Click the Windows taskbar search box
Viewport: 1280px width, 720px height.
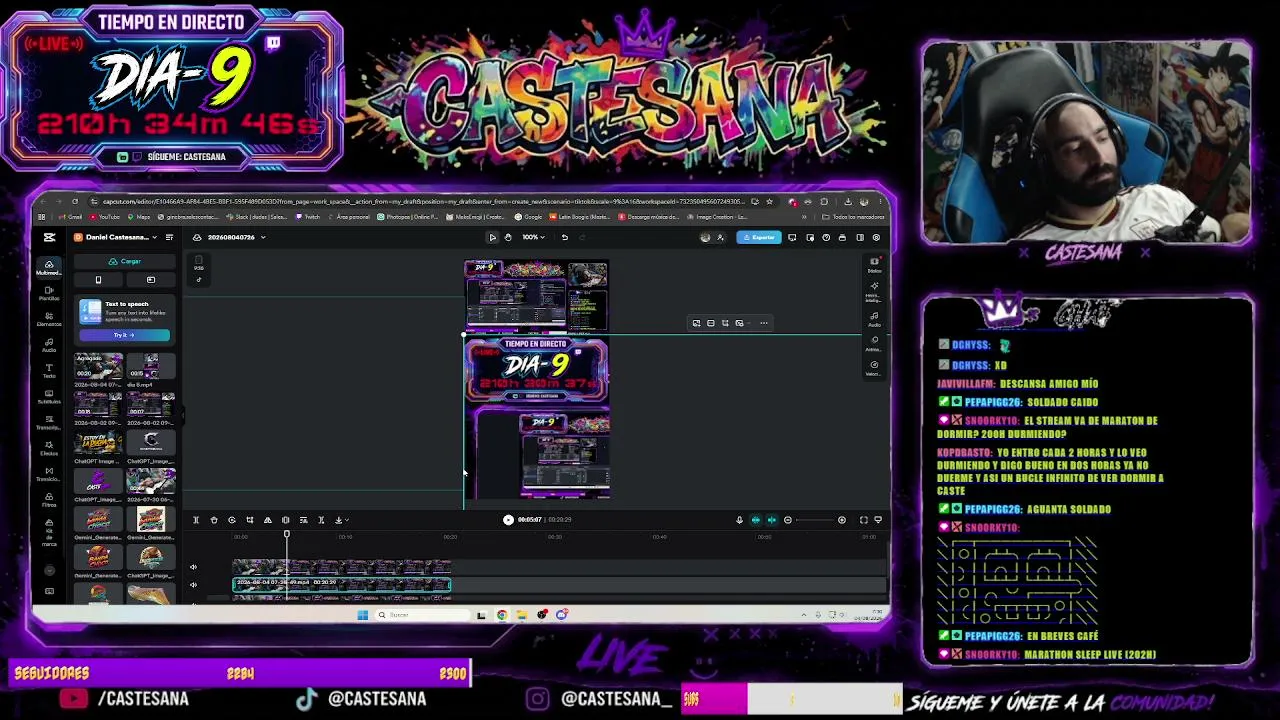pos(423,615)
